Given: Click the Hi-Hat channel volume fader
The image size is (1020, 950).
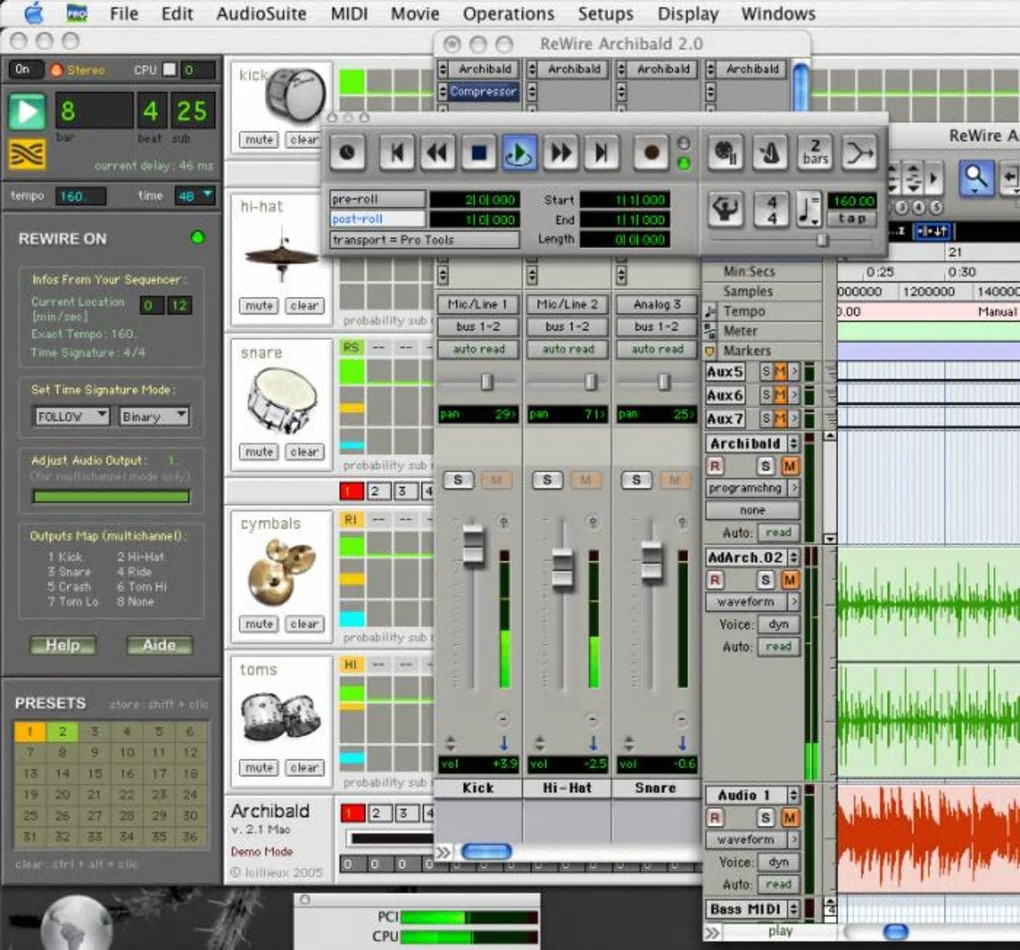Looking at the screenshot, I should click(x=563, y=568).
